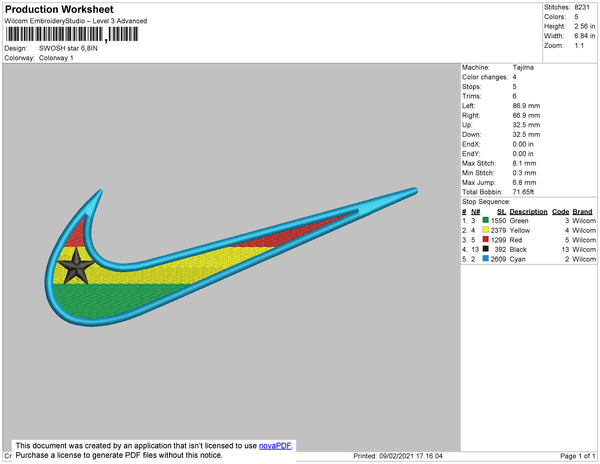Viewport: 600px width, 464px height.
Task: Click the Total Bobbin value 71.65ft
Action: pos(523,192)
